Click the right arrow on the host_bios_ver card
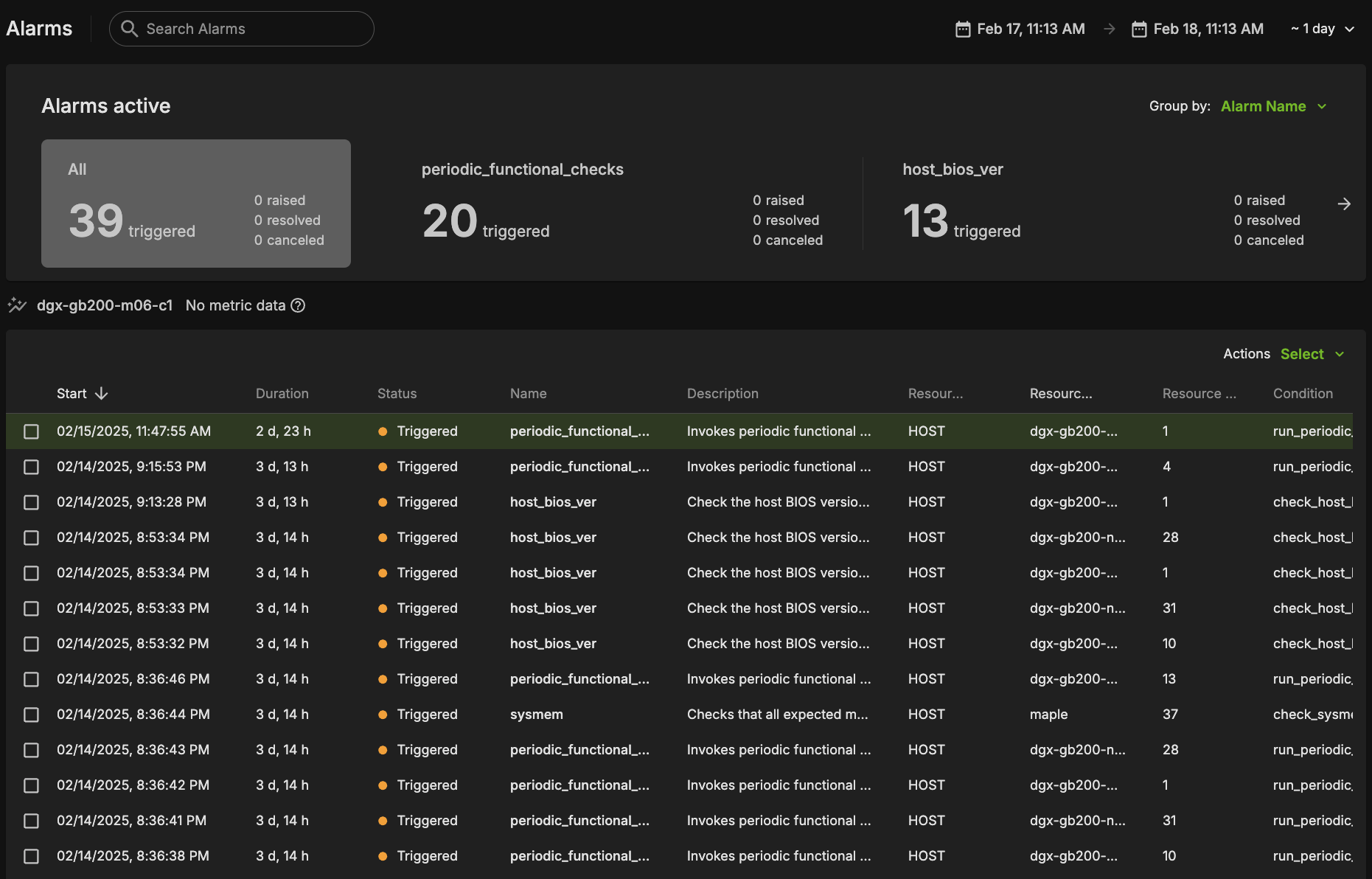 click(x=1344, y=204)
